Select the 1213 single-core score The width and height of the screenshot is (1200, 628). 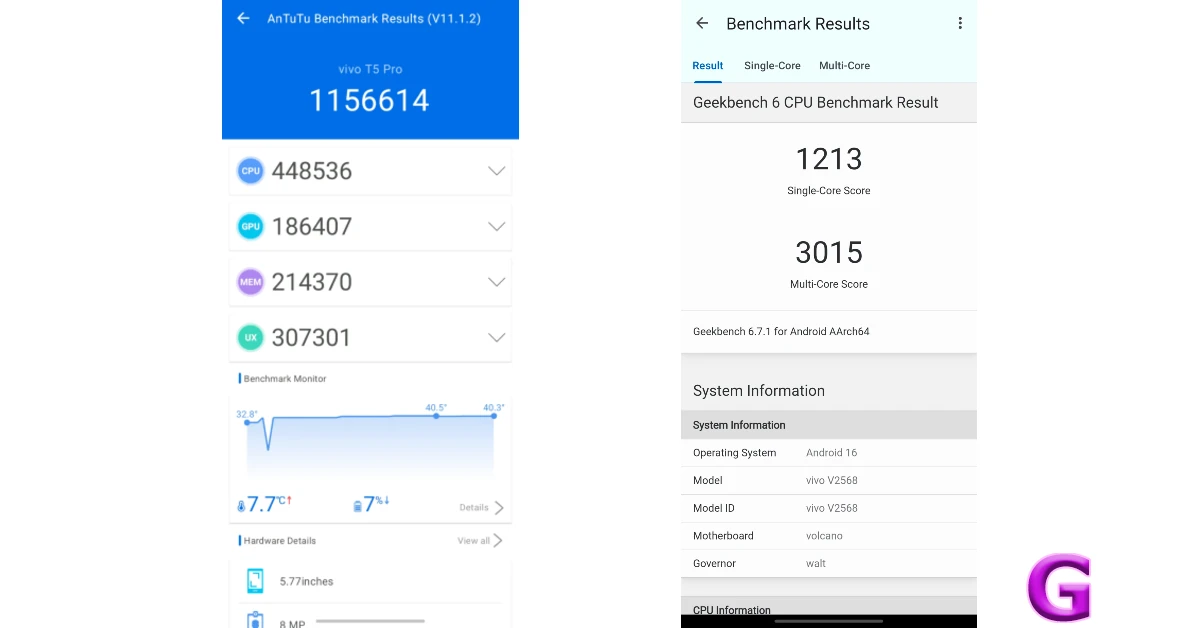pyautogui.click(x=829, y=159)
